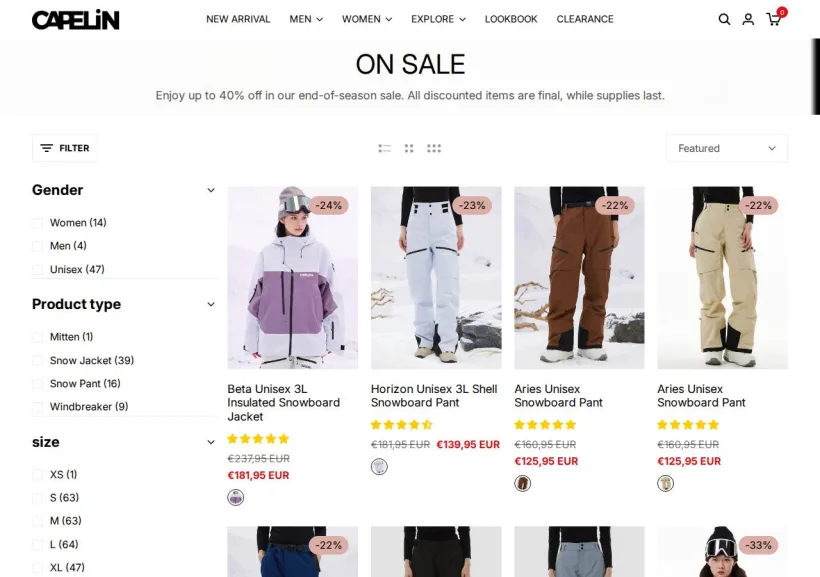Open Horizon Unisex 3L Shell Snowboard Pant link
This screenshot has width=820, height=577.
[x=434, y=396]
